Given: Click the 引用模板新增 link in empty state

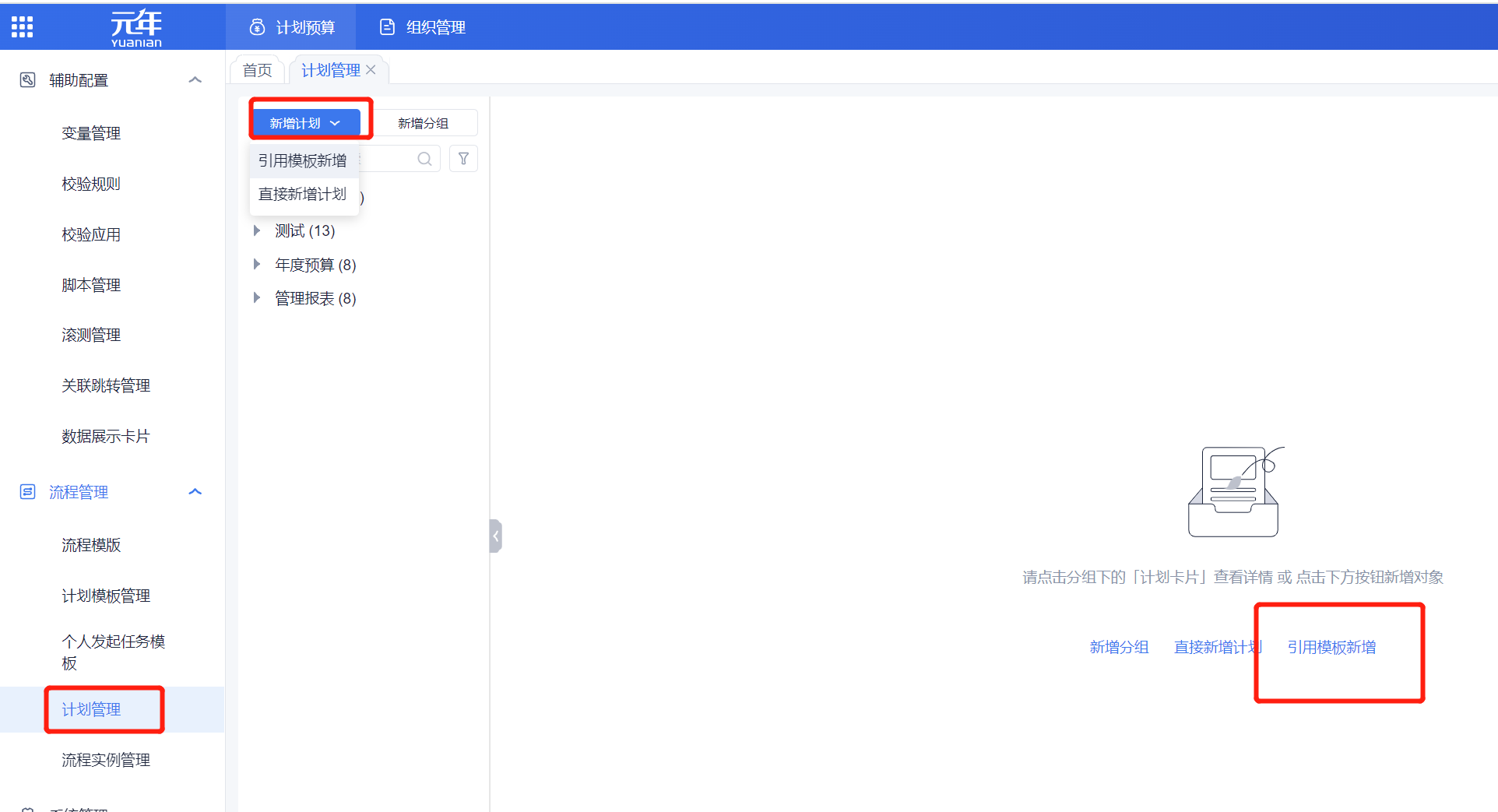Looking at the screenshot, I should click(x=1331, y=647).
